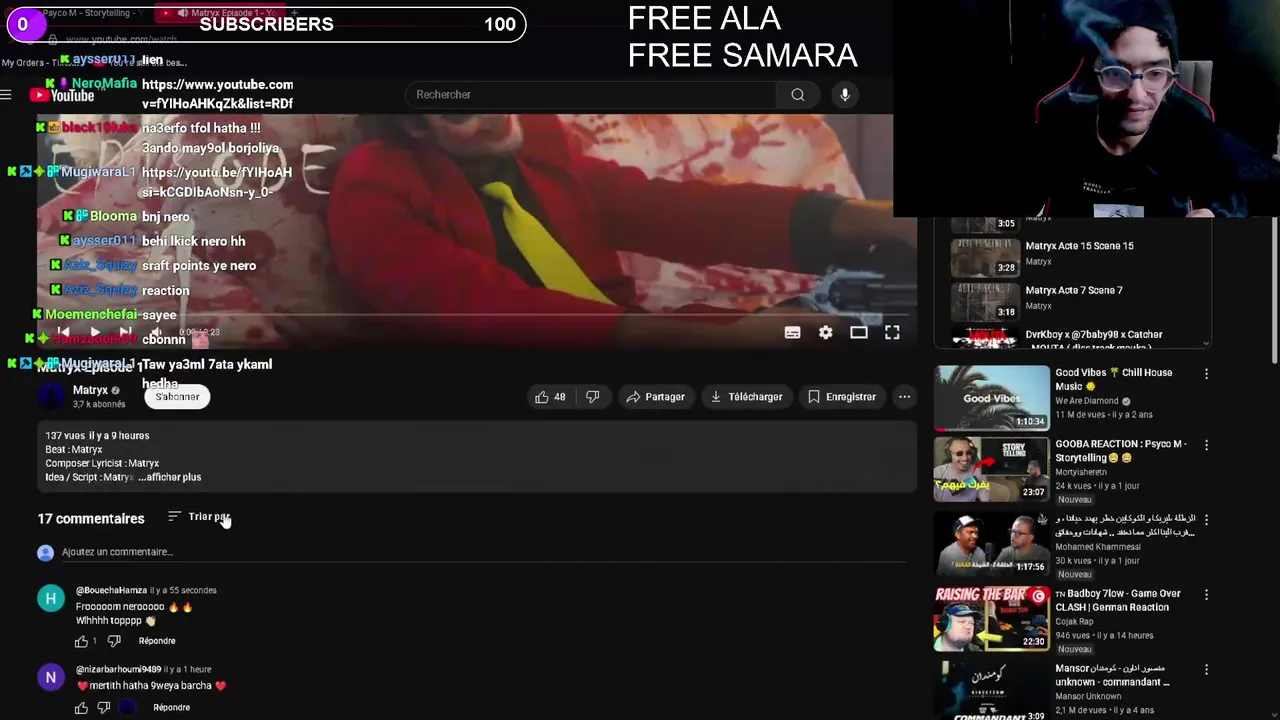
Task: Open the player settings gear
Action: tap(825, 333)
